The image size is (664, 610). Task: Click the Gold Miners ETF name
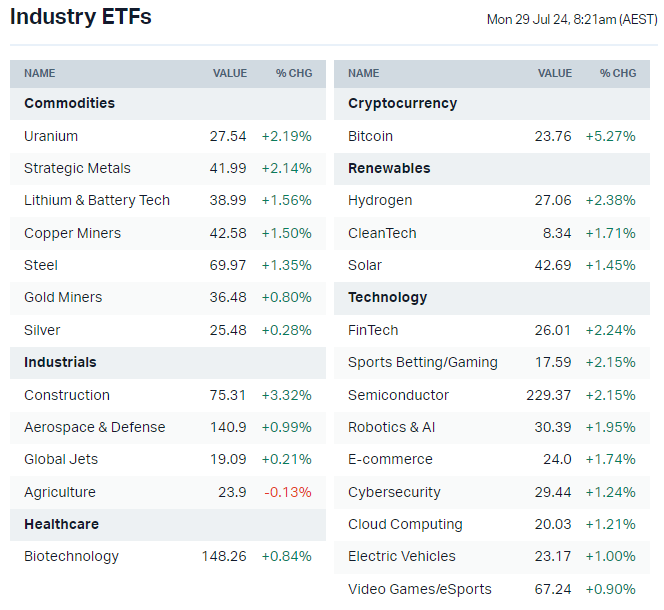tap(63, 297)
